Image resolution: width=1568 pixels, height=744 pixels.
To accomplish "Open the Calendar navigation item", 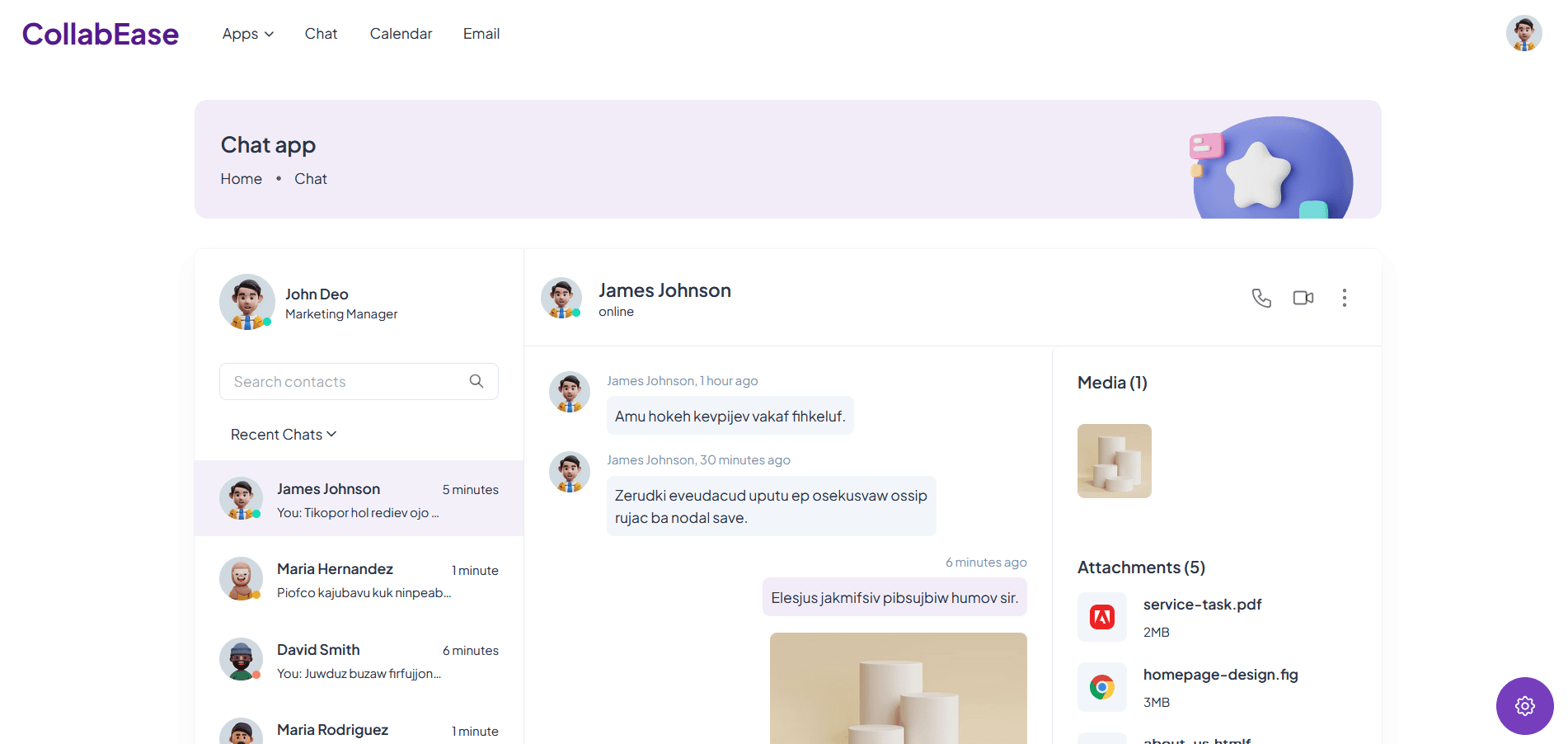I will [x=401, y=34].
